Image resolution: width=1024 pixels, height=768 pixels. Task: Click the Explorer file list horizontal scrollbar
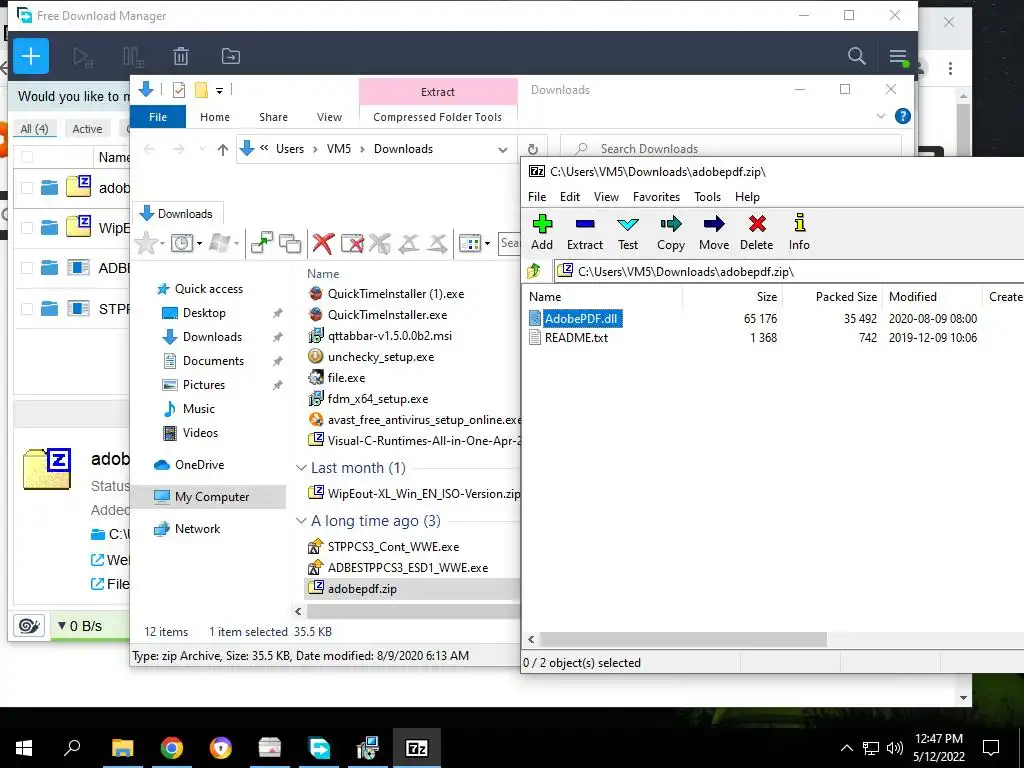(x=413, y=611)
